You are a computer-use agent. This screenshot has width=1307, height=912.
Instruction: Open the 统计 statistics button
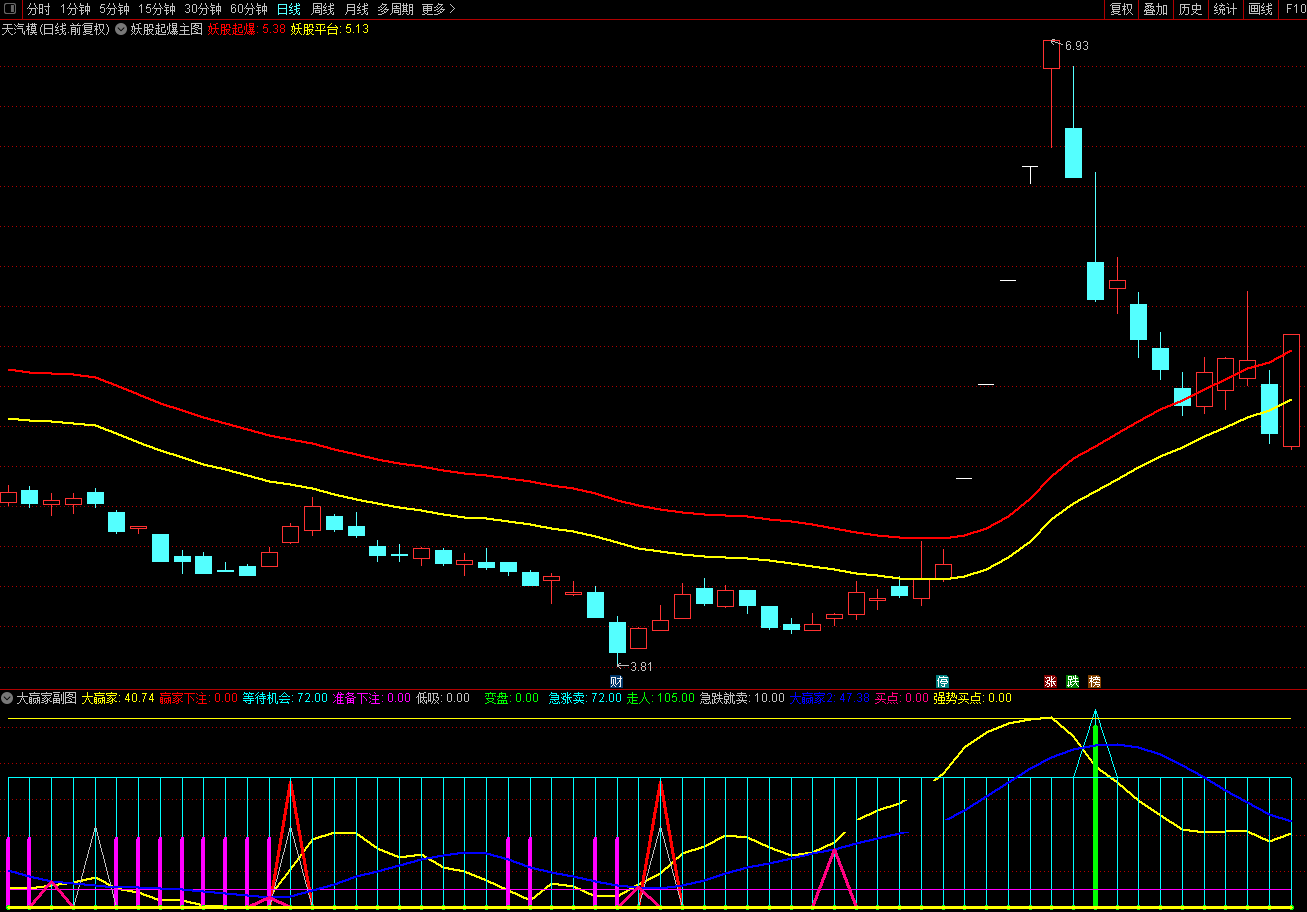1225,9
